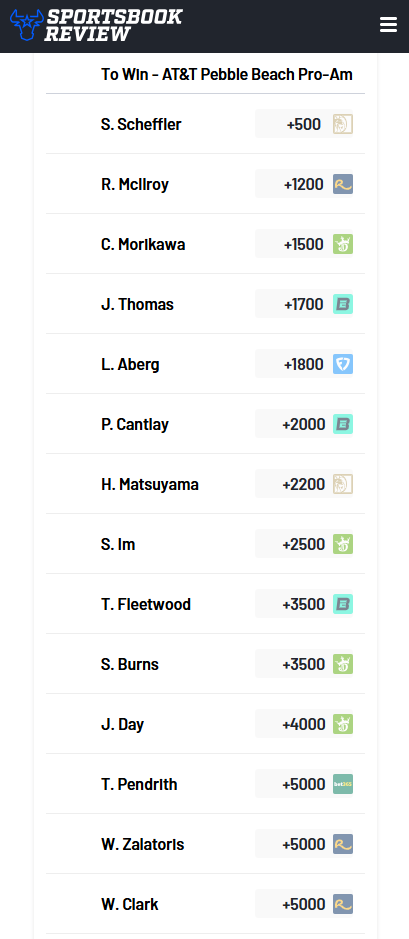Click the S. Burns player name
Image resolution: width=409 pixels, height=939 pixels.
tap(130, 664)
